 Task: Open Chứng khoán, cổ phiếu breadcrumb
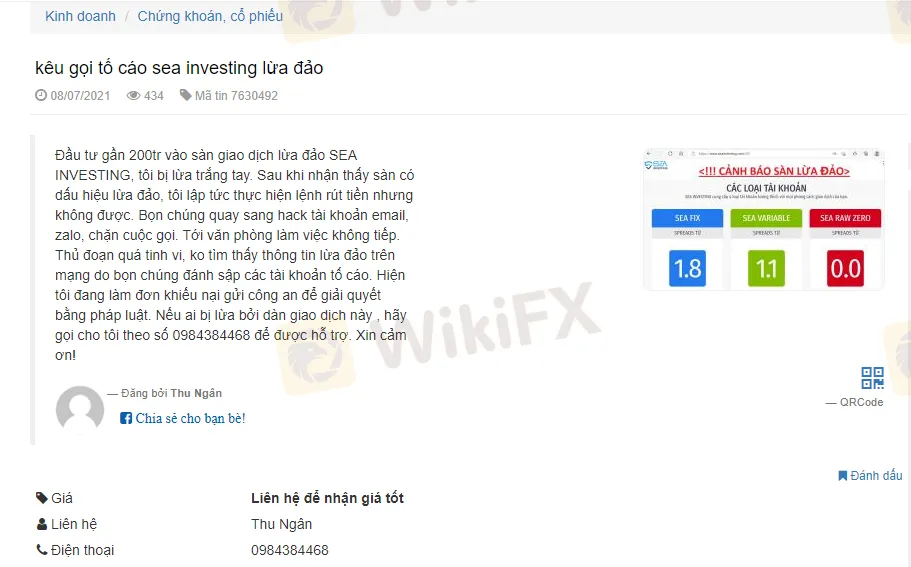[x=210, y=16]
